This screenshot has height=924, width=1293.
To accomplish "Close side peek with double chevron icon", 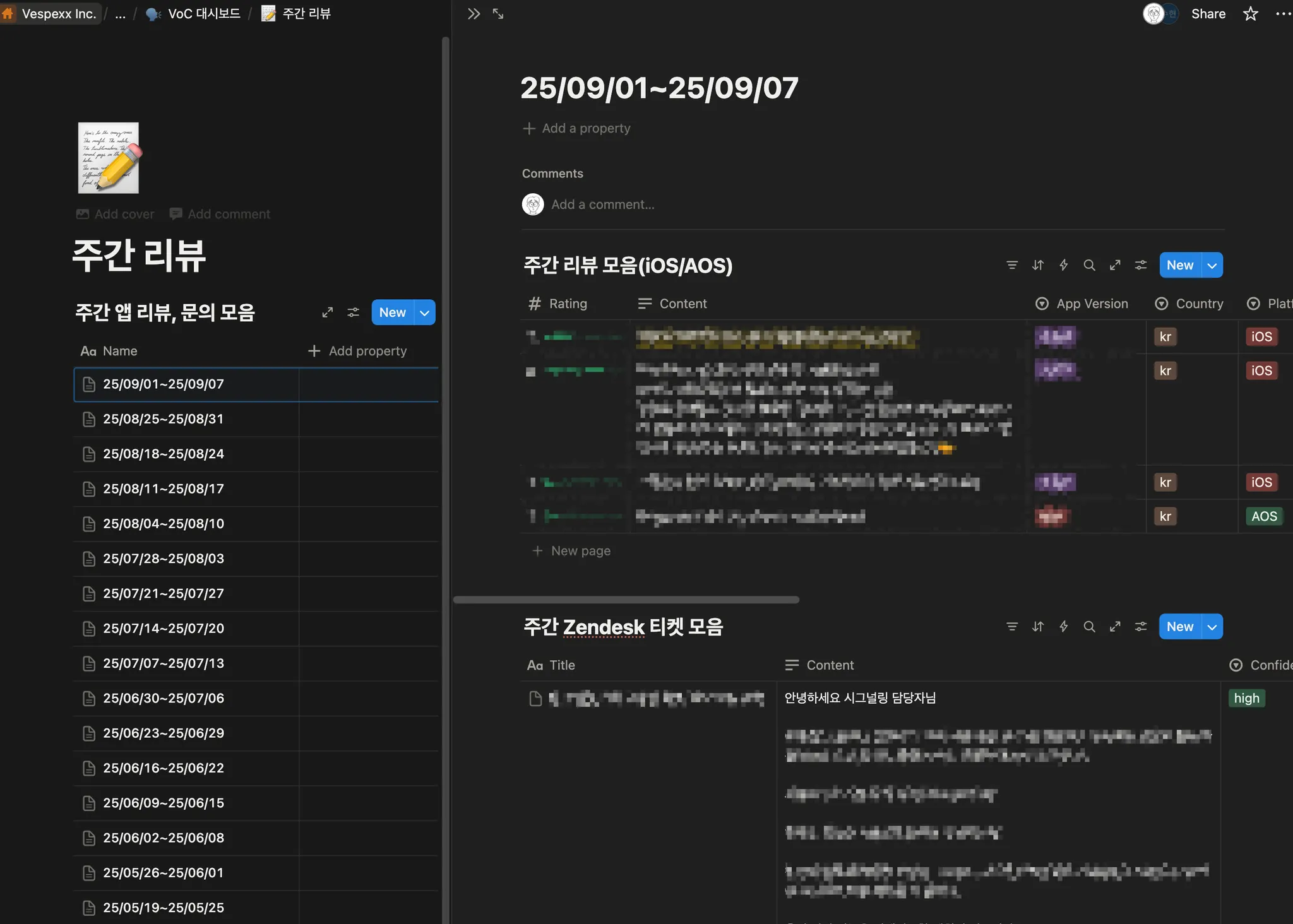I will [x=474, y=14].
